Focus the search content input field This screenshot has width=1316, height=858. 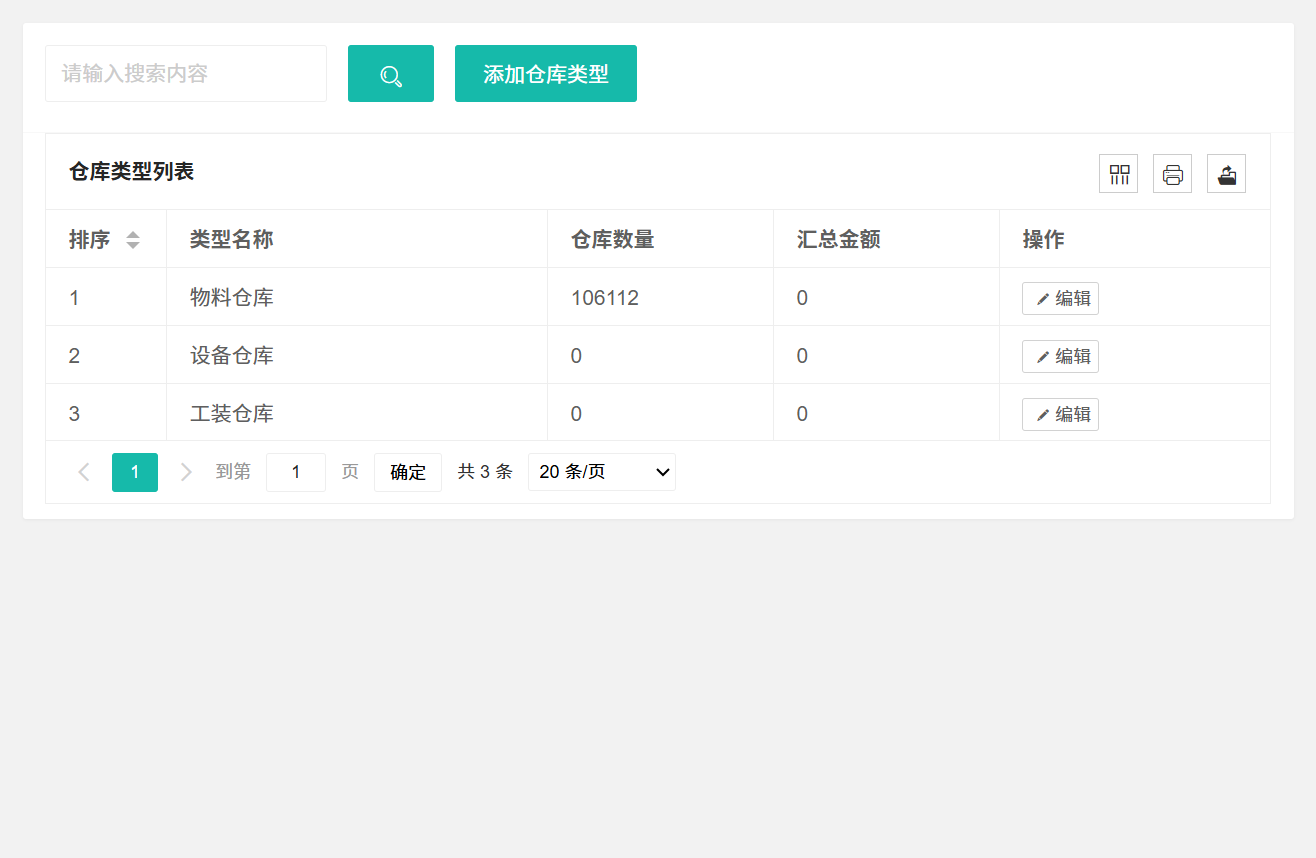186,74
